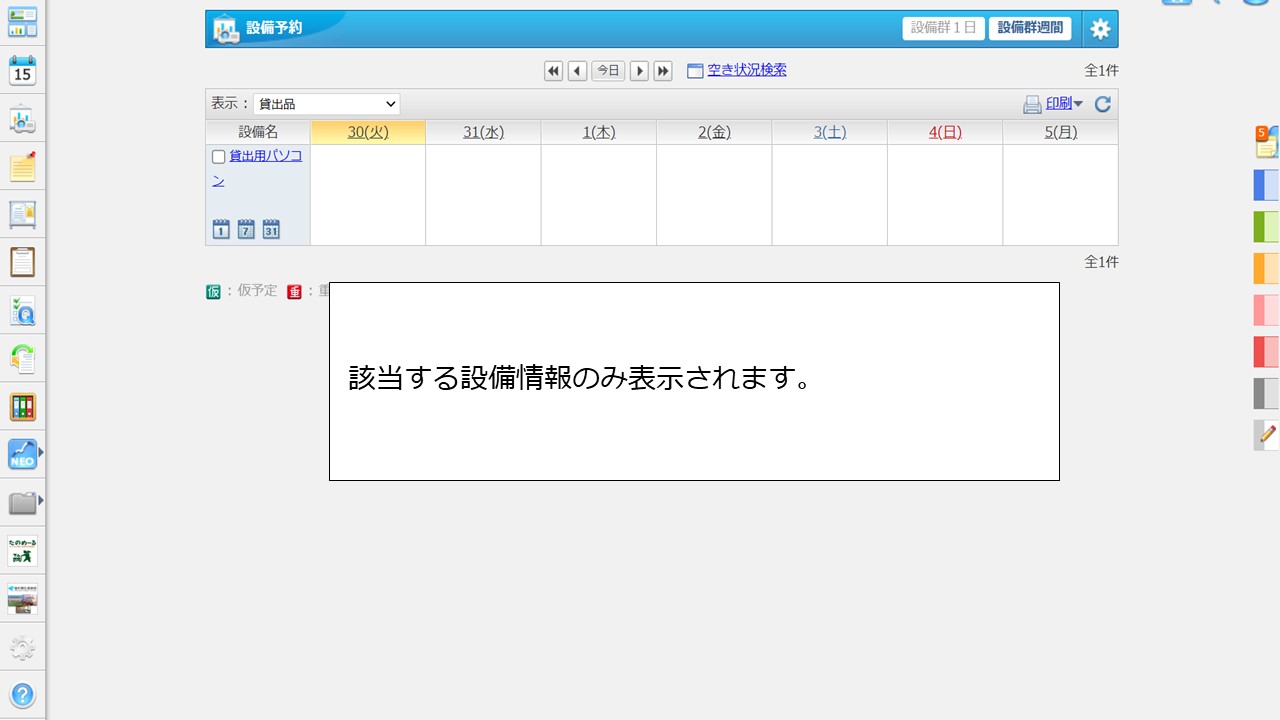Open the blue NEO sidebar icon
This screenshot has height=720, width=1280.
coord(22,455)
